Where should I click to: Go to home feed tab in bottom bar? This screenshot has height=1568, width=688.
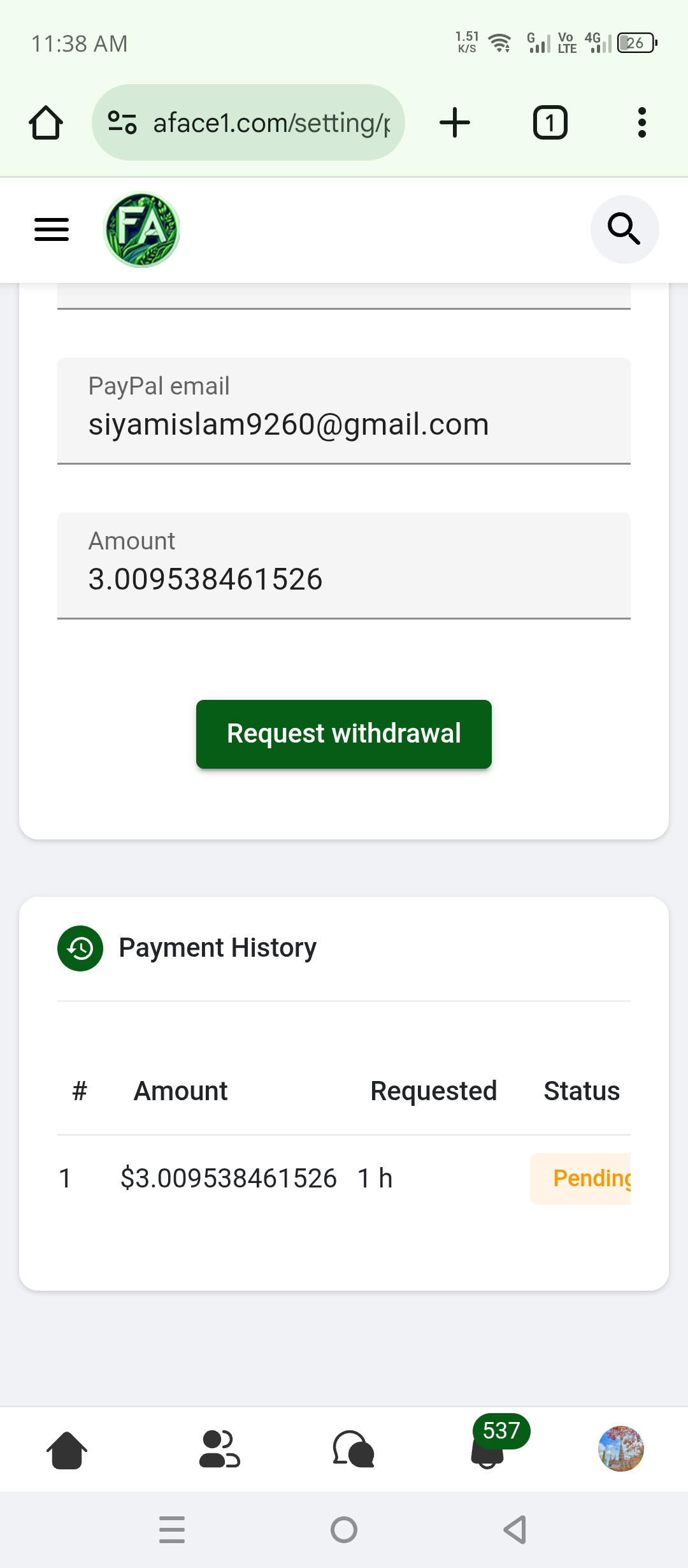point(67,1450)
